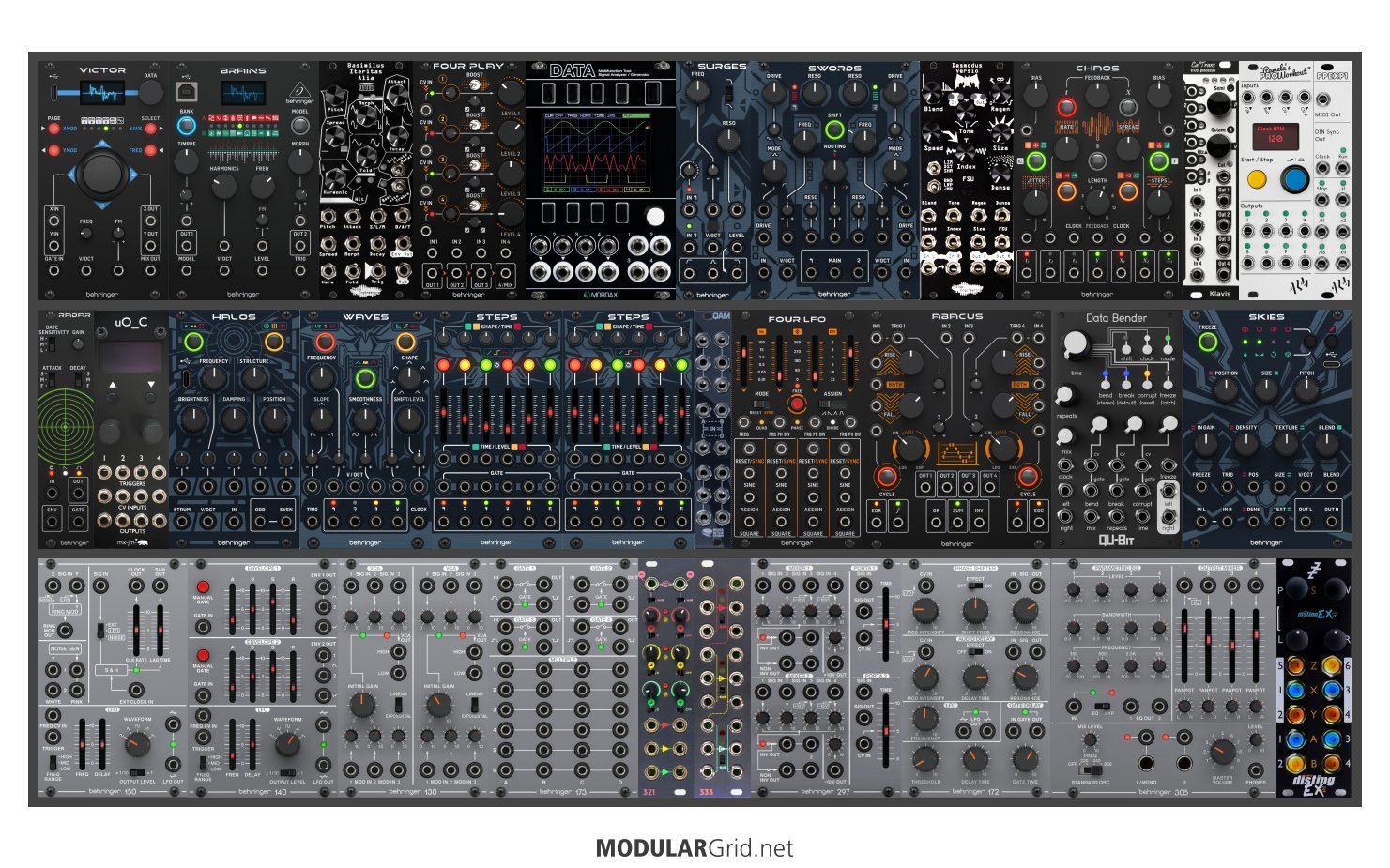Click the DATA knob on Victor
The width and height of the screenshot is (1390, 868).
pyautogui.click(x=150, y=92)
